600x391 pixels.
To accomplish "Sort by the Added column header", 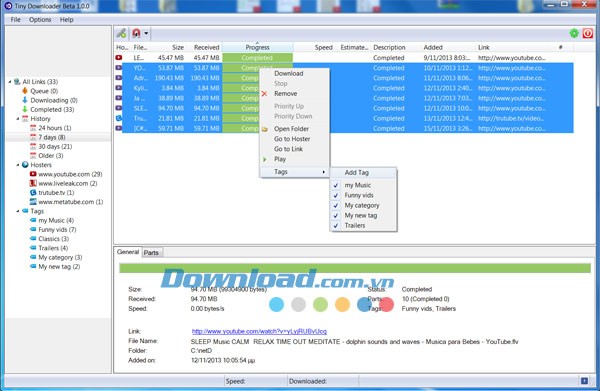I will coord(433,47).
